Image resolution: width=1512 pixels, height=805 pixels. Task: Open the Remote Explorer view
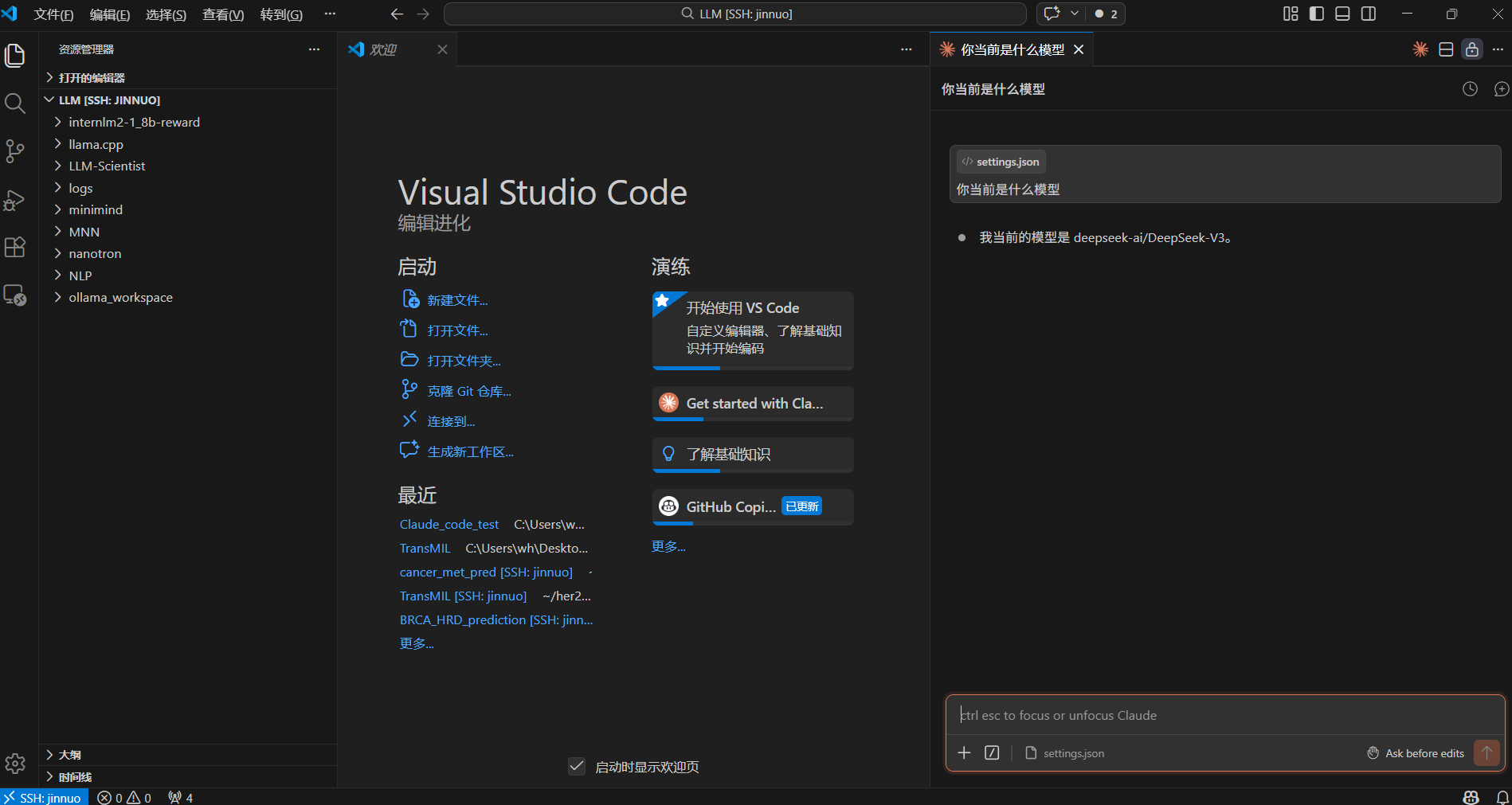[x=15, y=295]
